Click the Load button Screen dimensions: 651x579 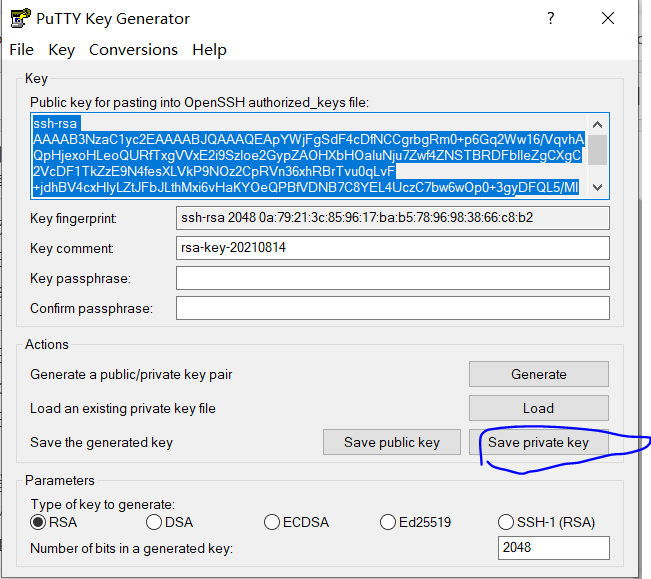[539, 408]
